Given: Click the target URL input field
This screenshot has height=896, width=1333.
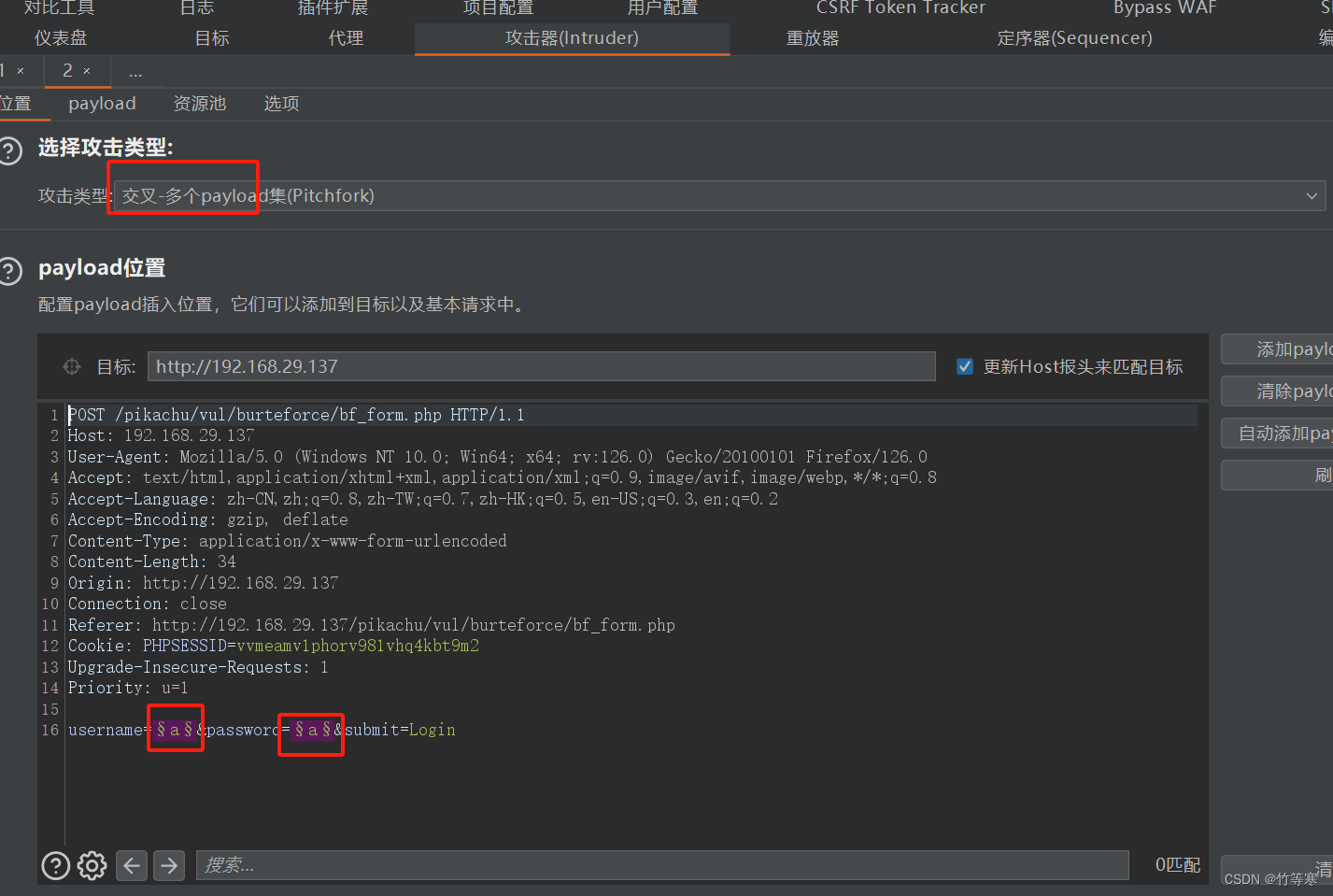Looking at the screenshot, I should coord(541,366).
